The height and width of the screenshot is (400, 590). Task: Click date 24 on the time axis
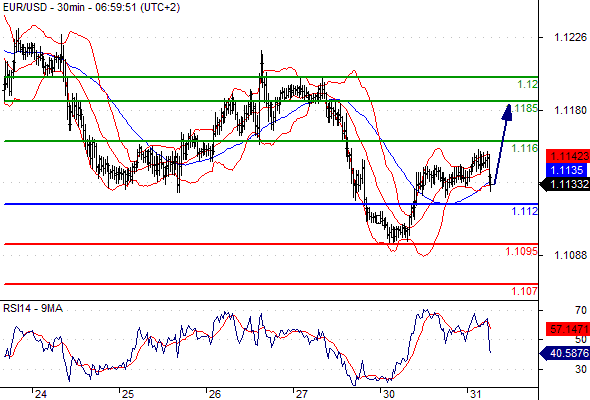coord(41,394)
